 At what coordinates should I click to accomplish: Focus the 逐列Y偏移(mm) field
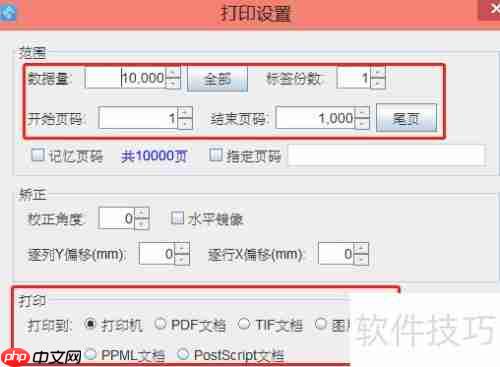157,253
